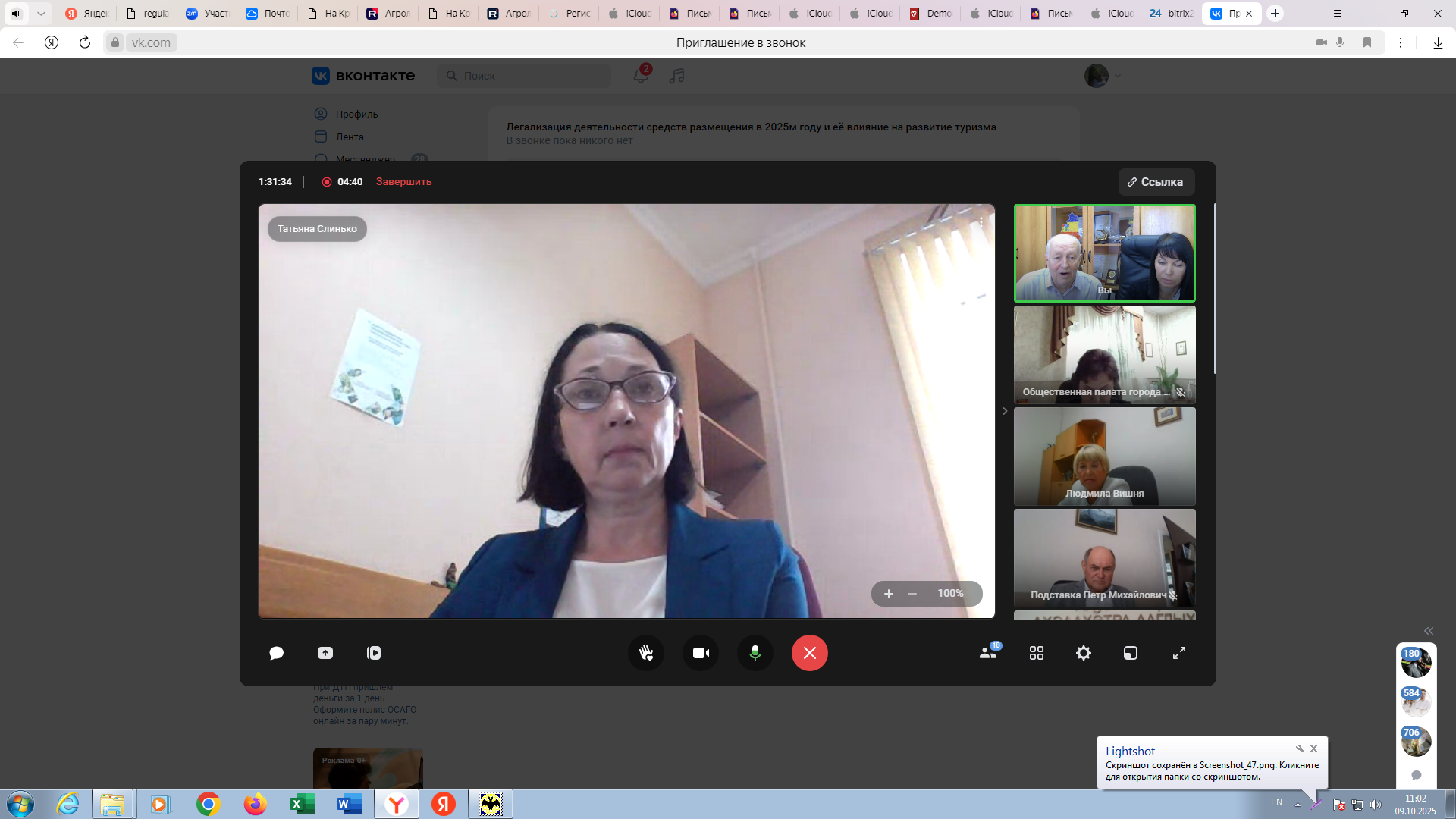Switch to grid layout view
Screen dimensions: 1456x819
1037,653
